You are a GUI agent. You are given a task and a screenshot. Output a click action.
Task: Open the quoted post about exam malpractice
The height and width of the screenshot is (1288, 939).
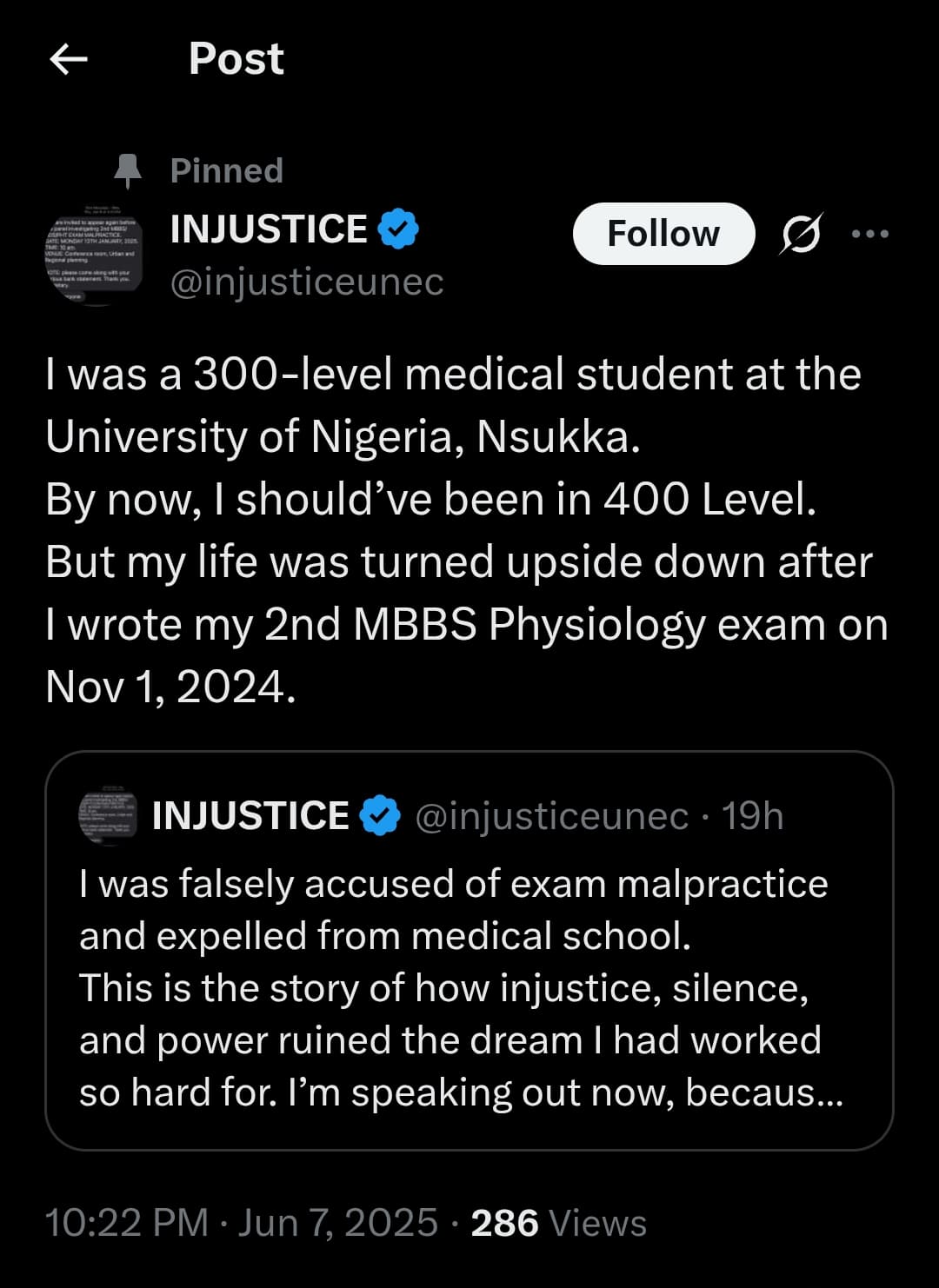click(x=469, y=987)
